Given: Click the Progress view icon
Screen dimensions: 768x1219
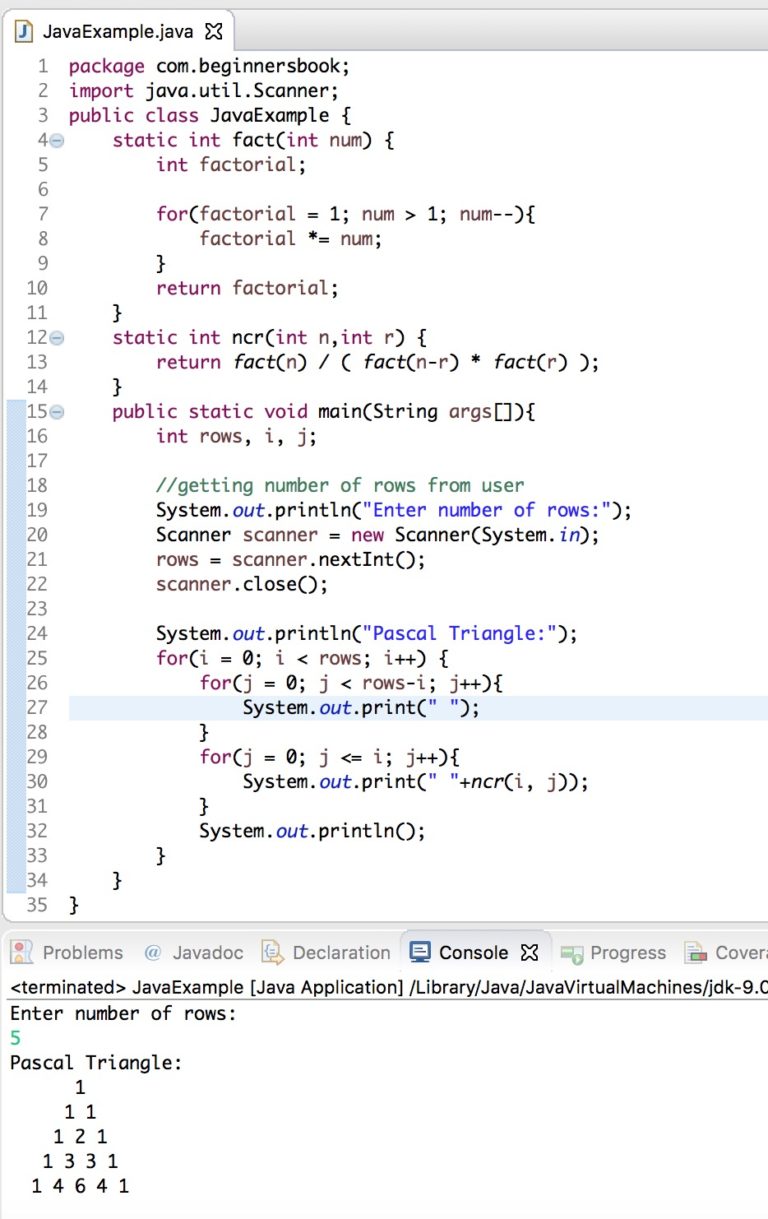Looking at the screenshot, I should coord(573,953).
